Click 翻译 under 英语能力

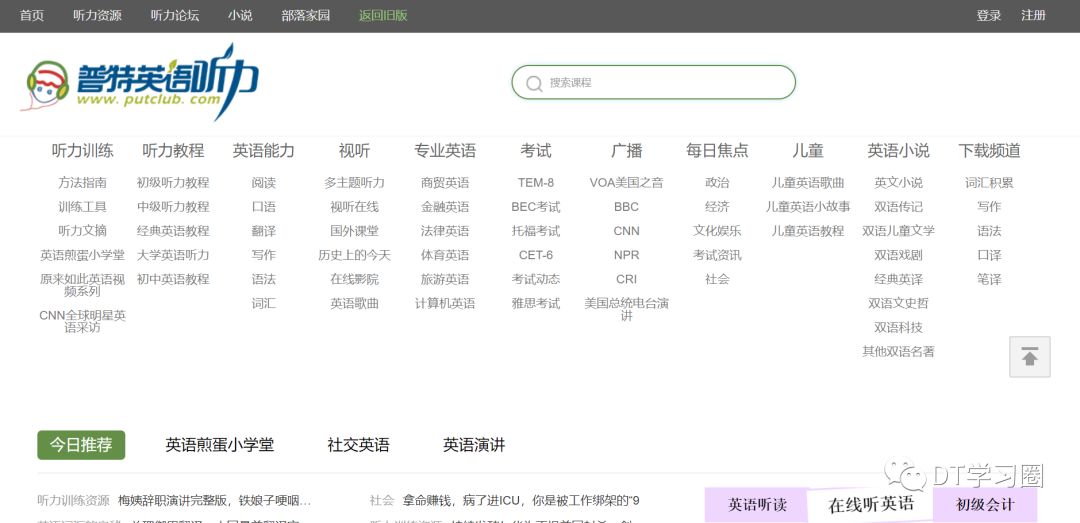coord(263,231)
